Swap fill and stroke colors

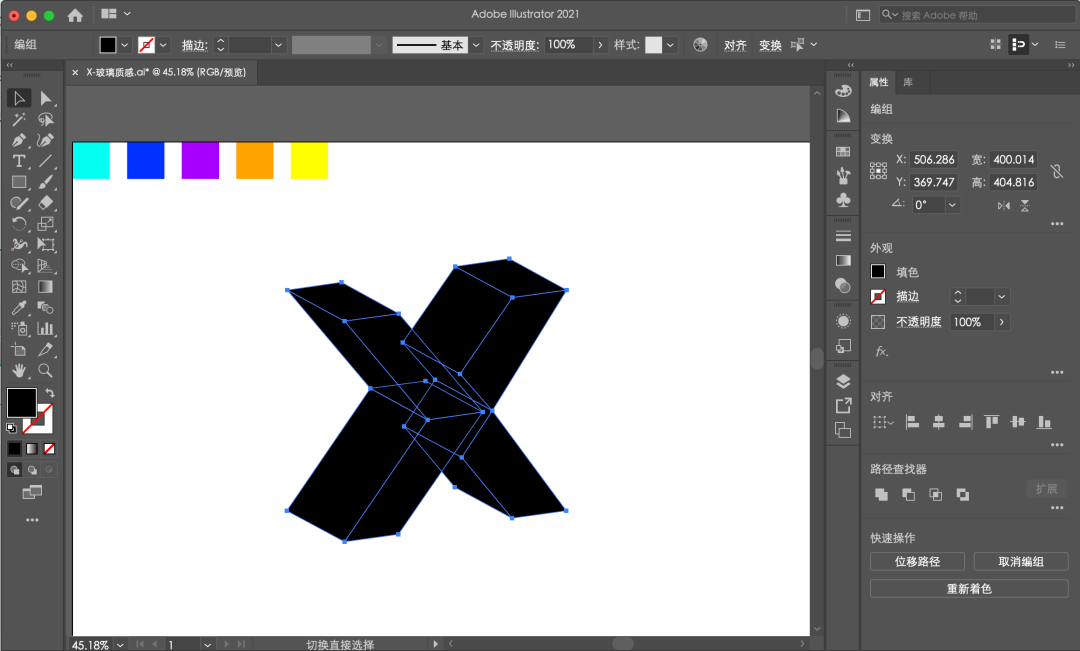point(50,393)
